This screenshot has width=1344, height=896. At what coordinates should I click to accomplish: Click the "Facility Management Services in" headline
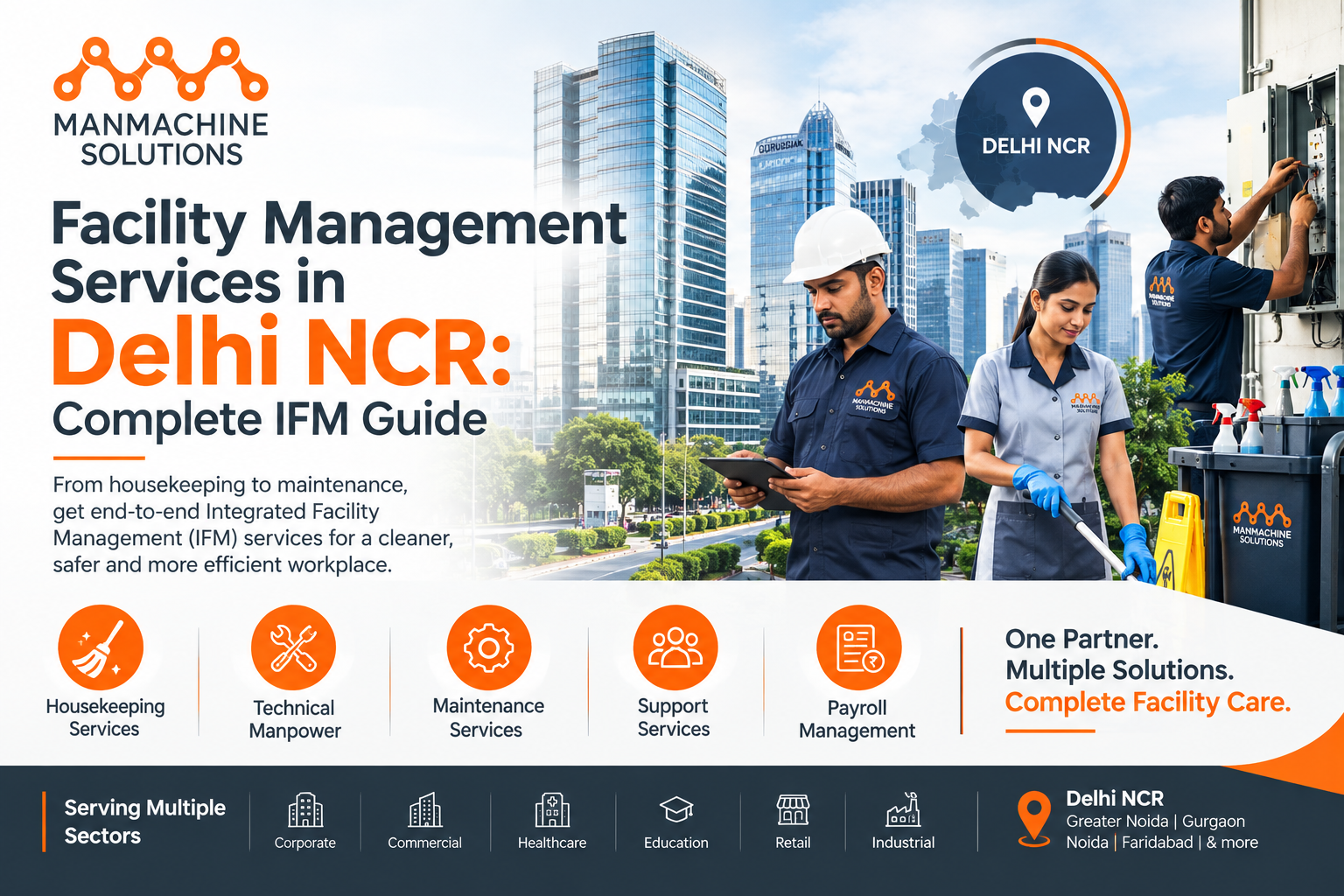point(339,252)
